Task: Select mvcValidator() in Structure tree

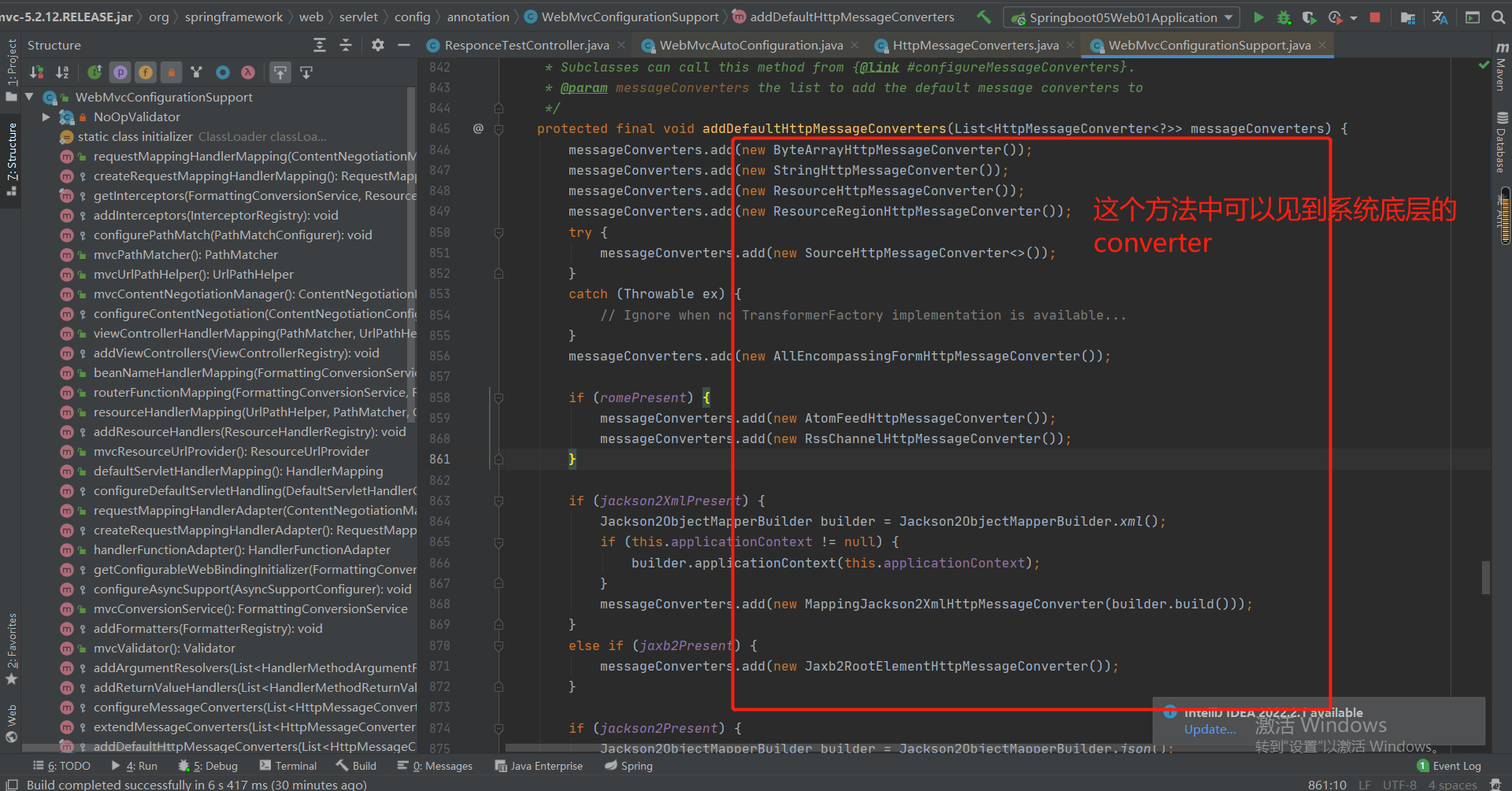Action: pos(164,648)
